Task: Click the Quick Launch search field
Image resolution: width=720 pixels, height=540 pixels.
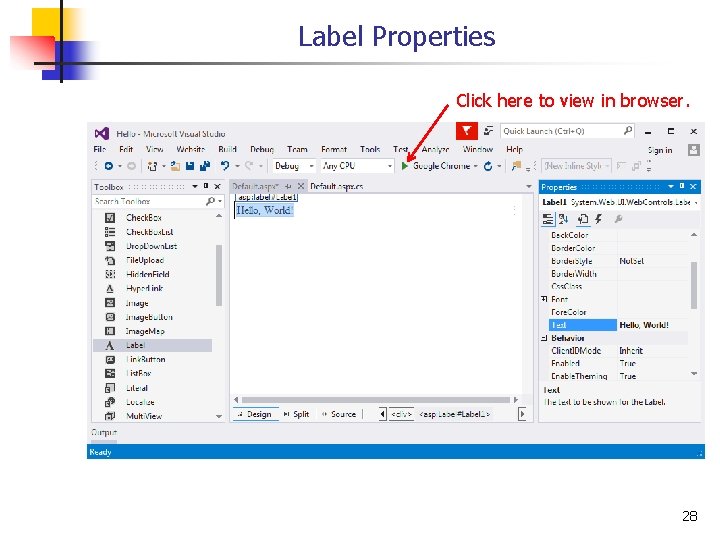Action: (x=568, y=131)
